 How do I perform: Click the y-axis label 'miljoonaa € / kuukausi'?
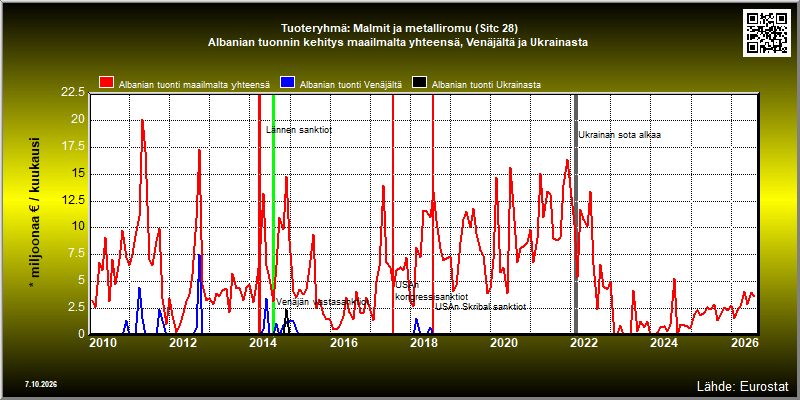pos(36,214)
